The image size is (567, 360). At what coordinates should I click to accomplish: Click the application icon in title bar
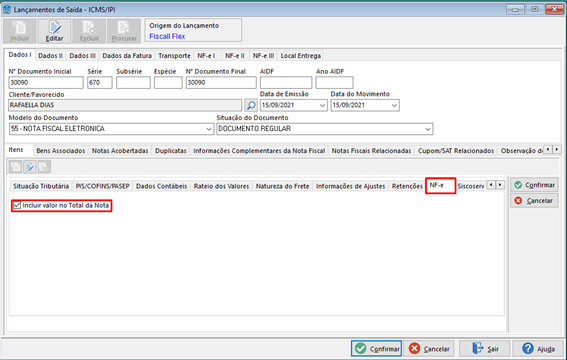7,9
